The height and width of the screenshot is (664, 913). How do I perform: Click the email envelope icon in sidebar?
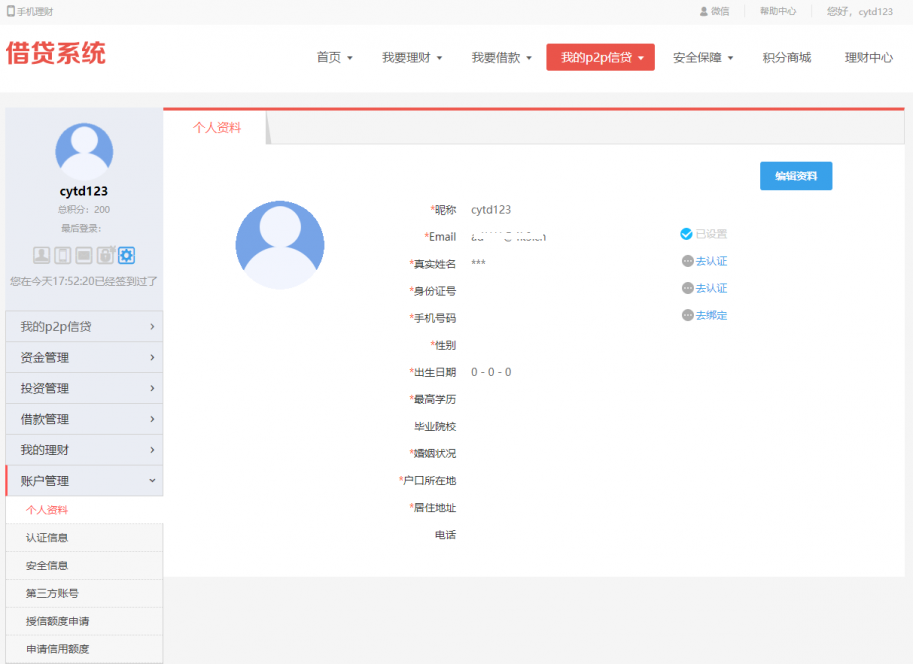pyautogui.click(x=84, y=255)
